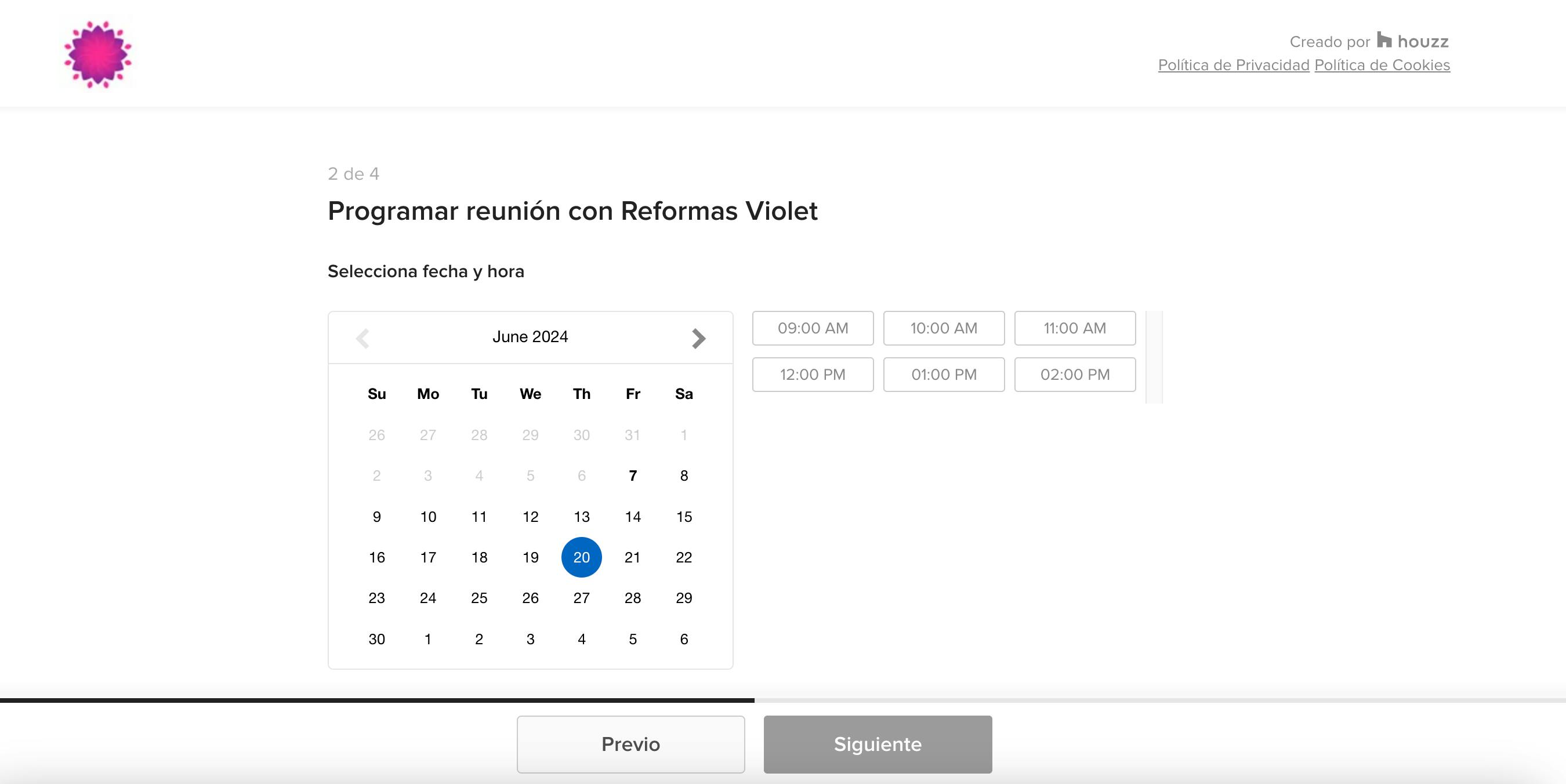
Task: Open Política de Cookies link
Action: point(1382,65)
